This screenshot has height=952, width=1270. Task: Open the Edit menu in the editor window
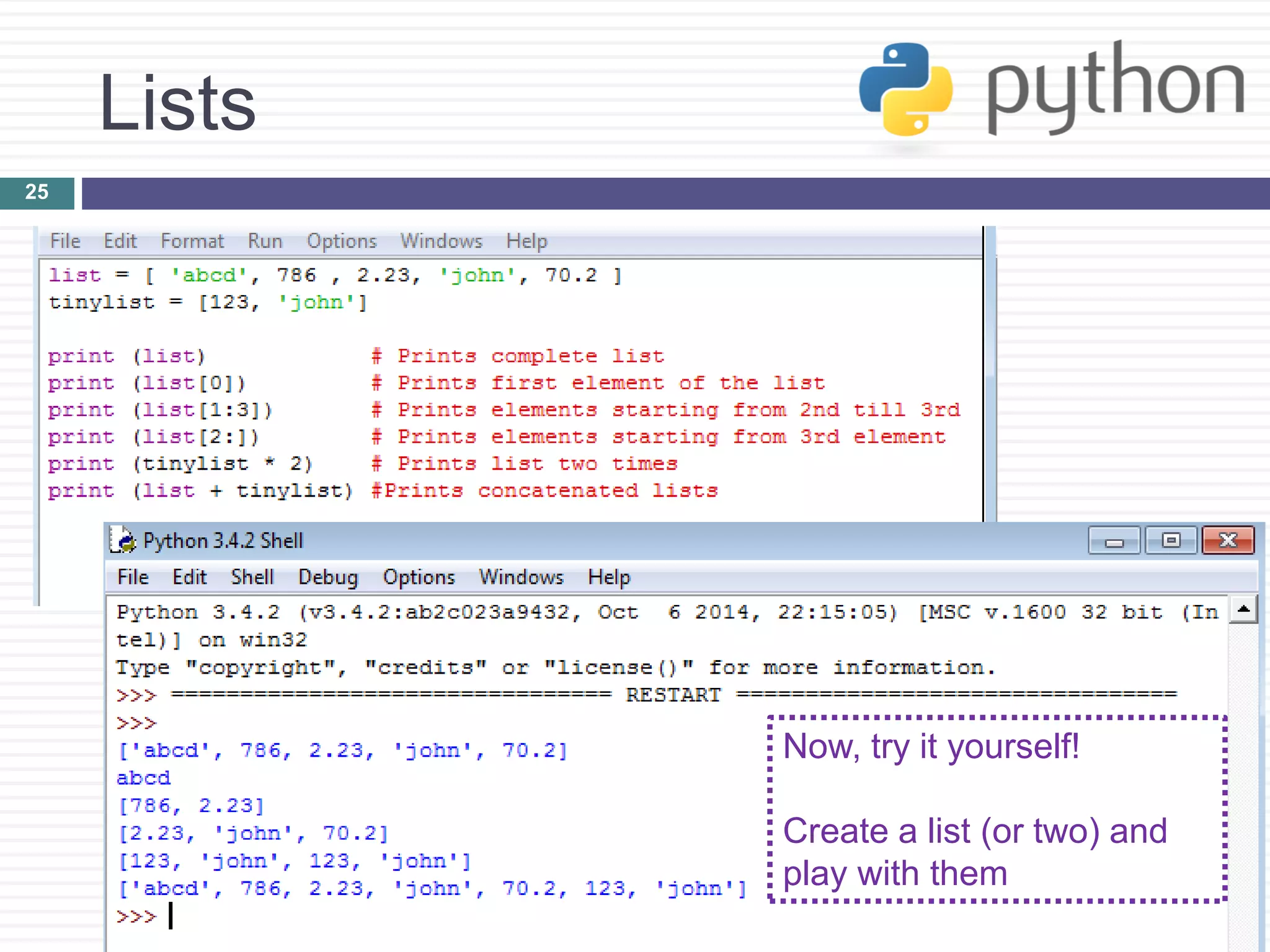click(x=120, y=241)
